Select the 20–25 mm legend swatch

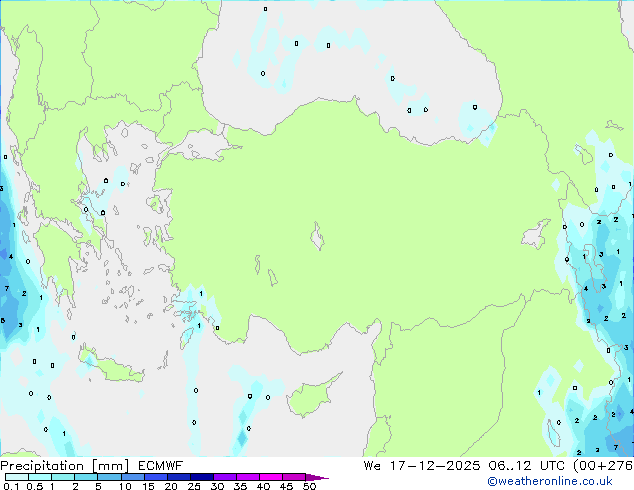tap(178, 477)
